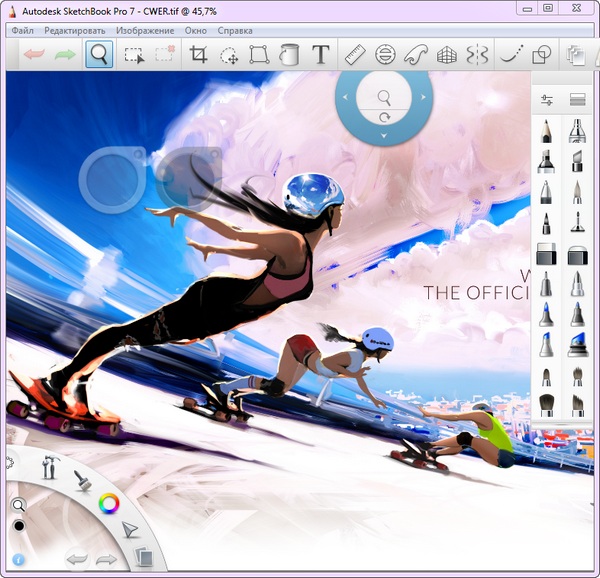
Task: Open the brushes lagoon paintbrush icon
Action: pyautogui.click(x=82, y=480)
